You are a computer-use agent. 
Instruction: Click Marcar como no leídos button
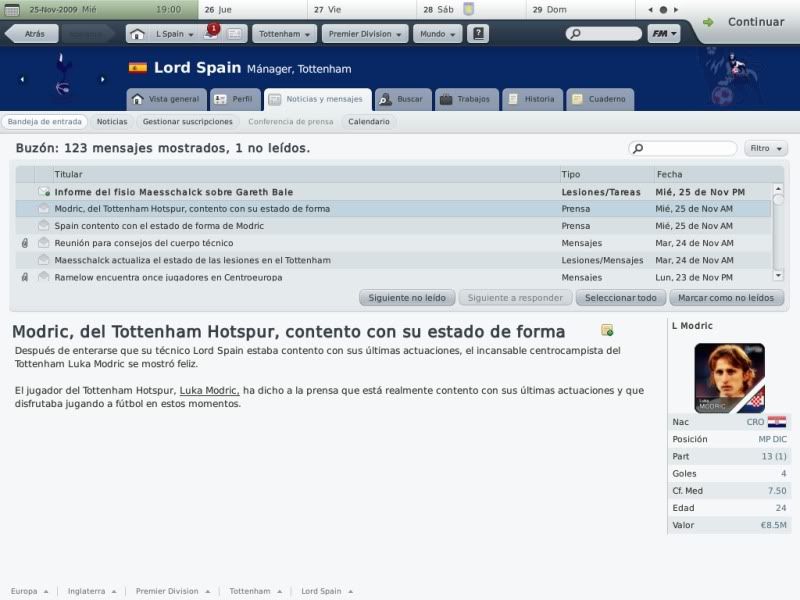[726, 297]
